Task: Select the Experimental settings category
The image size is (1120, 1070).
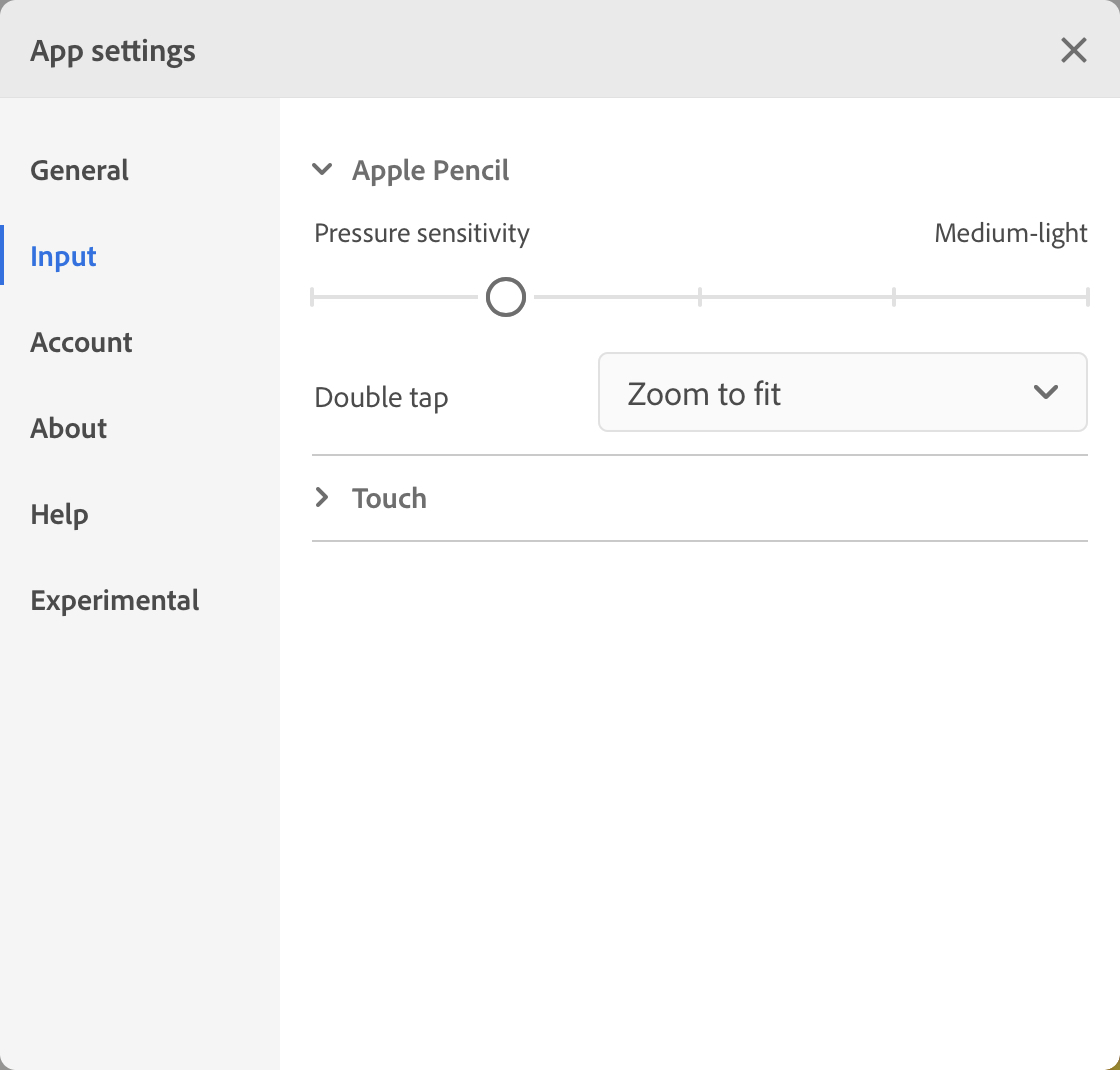Action: (x=115, y=600)
